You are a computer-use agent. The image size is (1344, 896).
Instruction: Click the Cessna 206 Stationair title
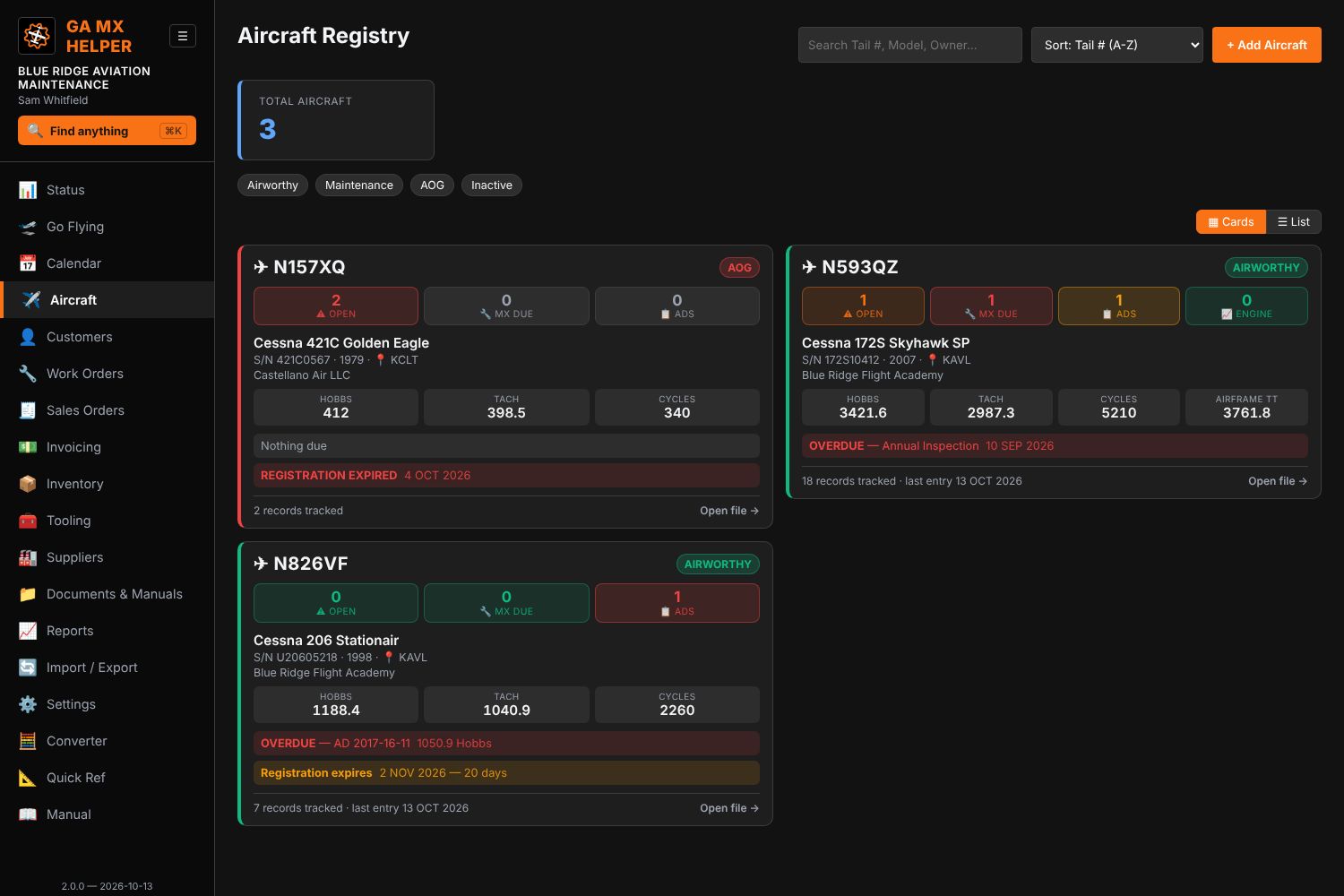(x=326, y=641)
